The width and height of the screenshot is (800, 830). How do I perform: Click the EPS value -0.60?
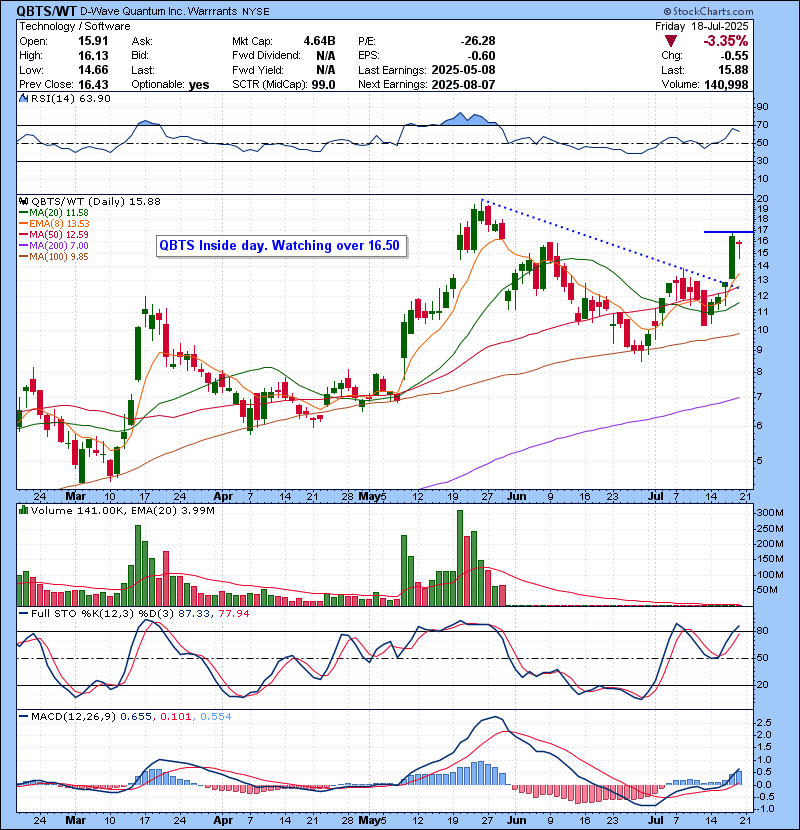coord(481,56)
